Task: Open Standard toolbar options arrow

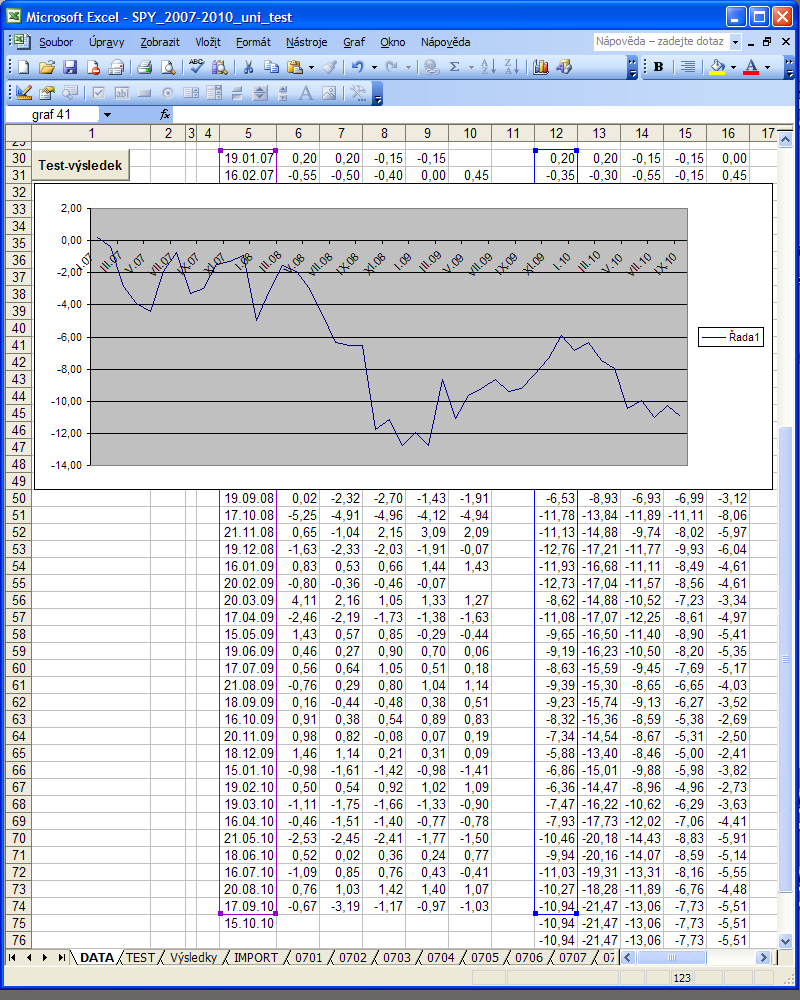Action: point(632,68)
